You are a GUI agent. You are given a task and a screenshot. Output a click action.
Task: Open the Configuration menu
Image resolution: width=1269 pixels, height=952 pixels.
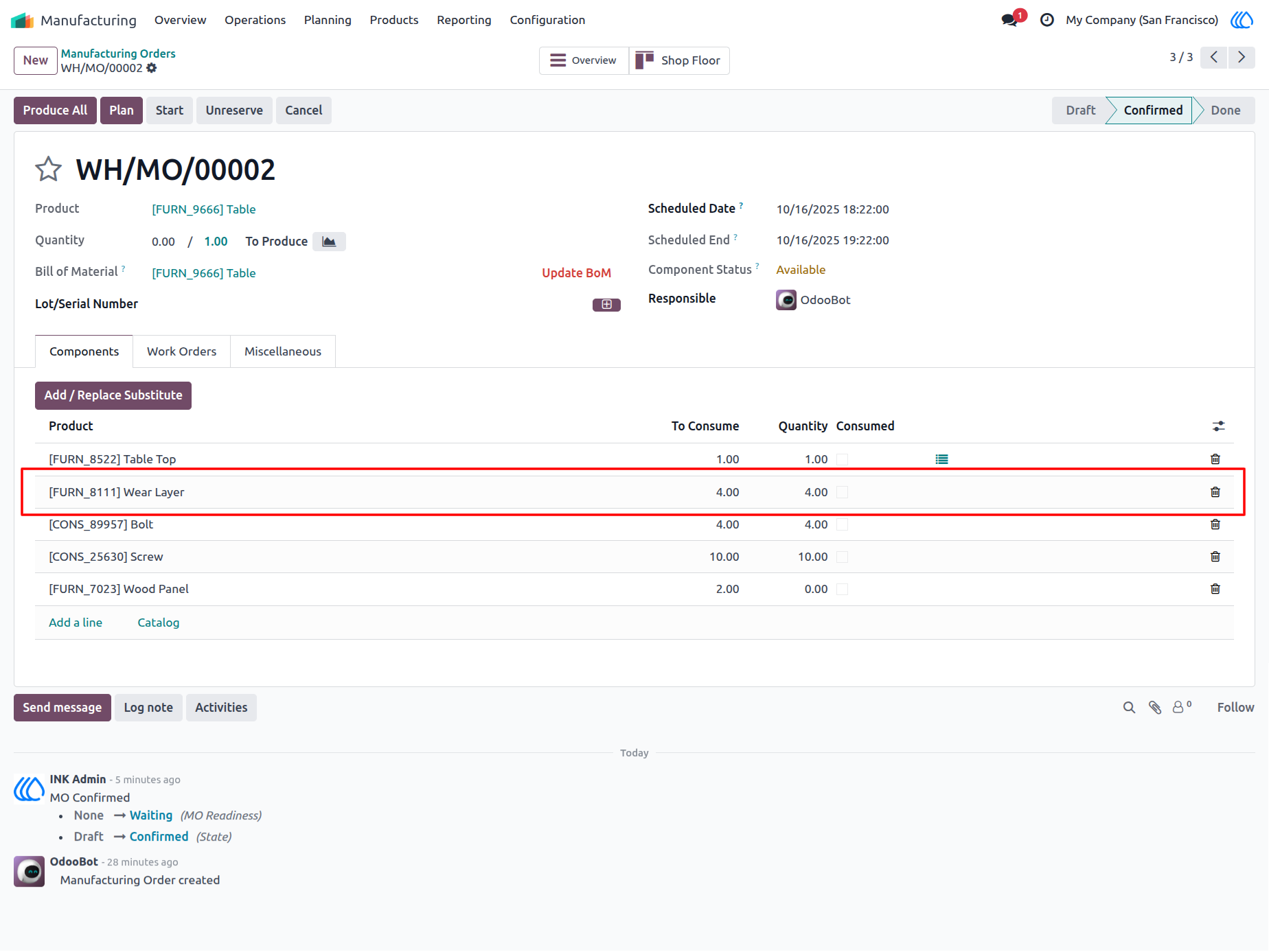tap(547, 20)
